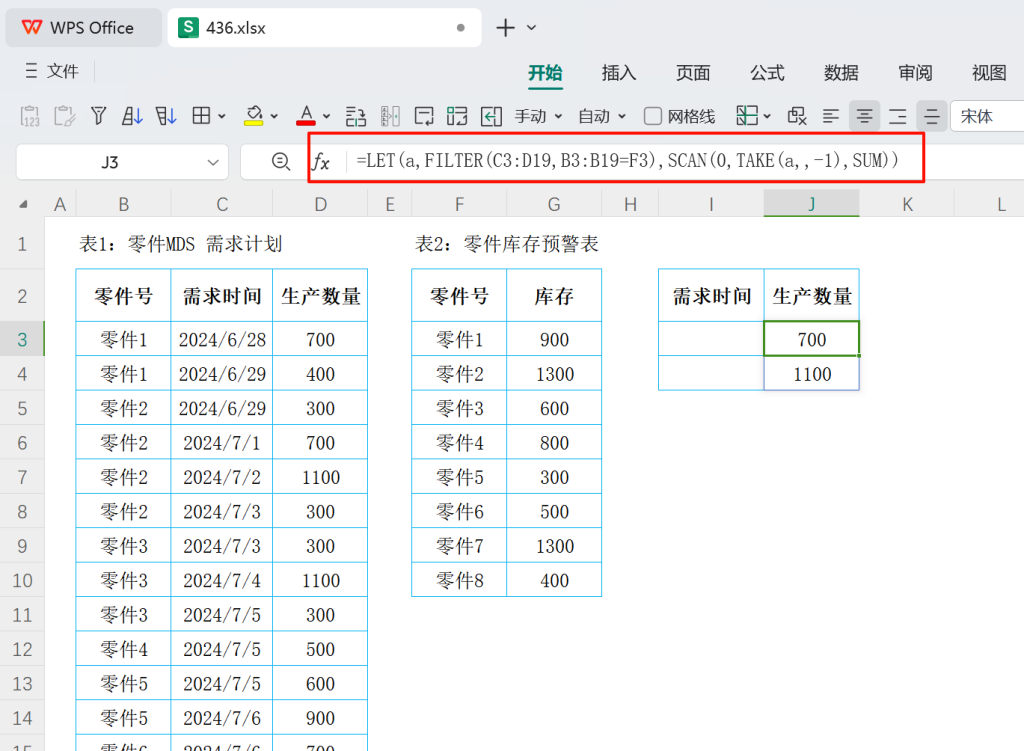The width and height of the screenshot is (1024, 751).
Task: Align text left
Action: coord(831,117)
